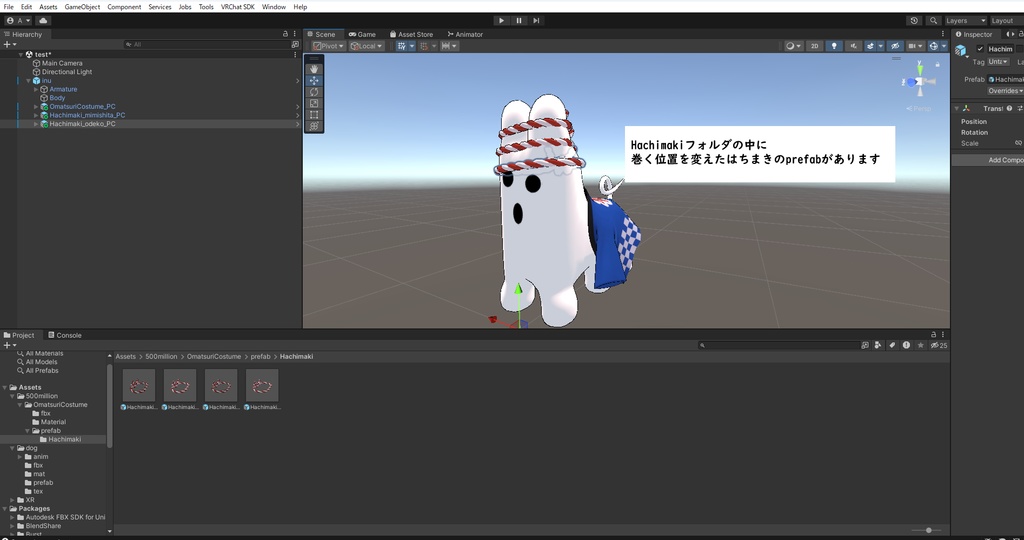The height and width of the screenshot is (540, 1024).
Task: Click the Favorites star icon in Project panel
Action: [921, 345]
